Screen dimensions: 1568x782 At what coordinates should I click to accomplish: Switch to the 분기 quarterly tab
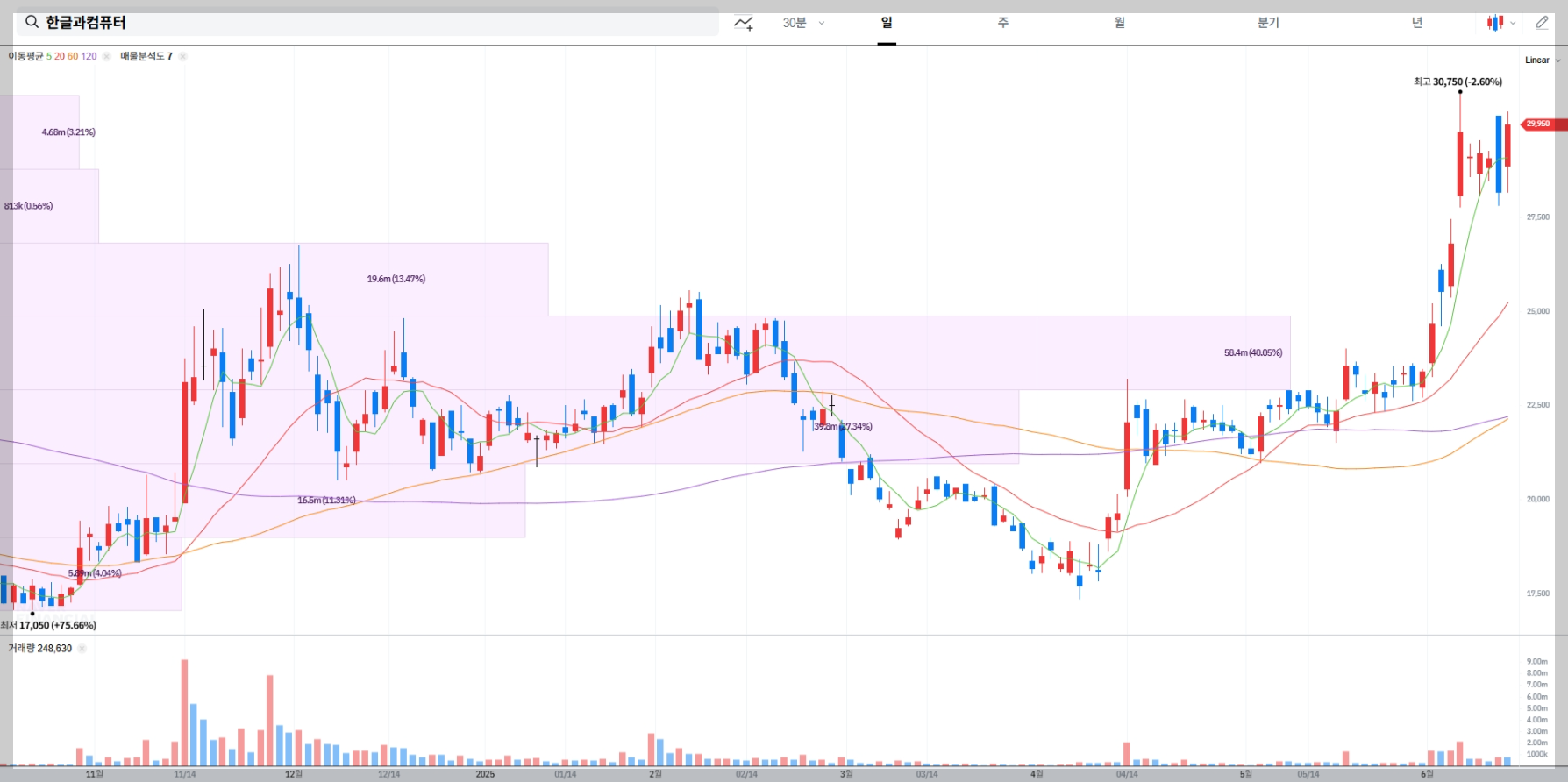1268,23
